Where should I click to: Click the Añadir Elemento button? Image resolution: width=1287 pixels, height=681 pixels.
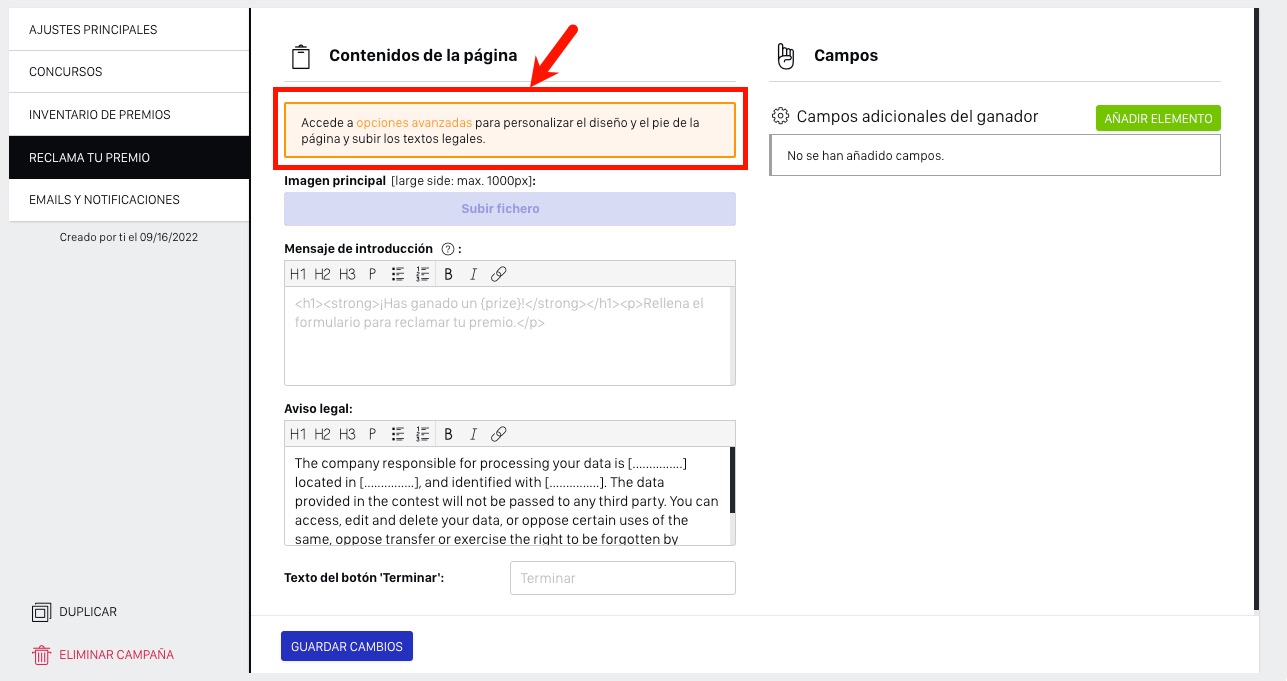(1158, 118)
